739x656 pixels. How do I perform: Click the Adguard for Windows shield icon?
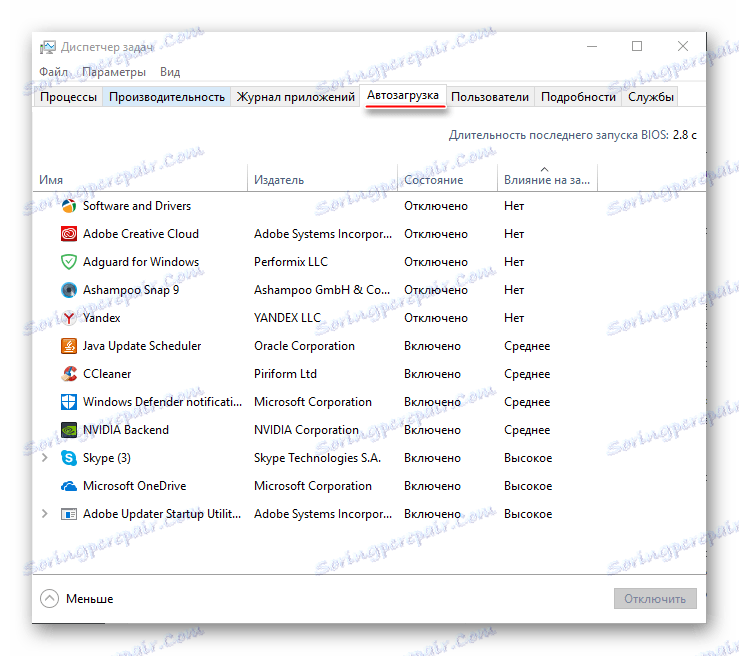point(69,262)
